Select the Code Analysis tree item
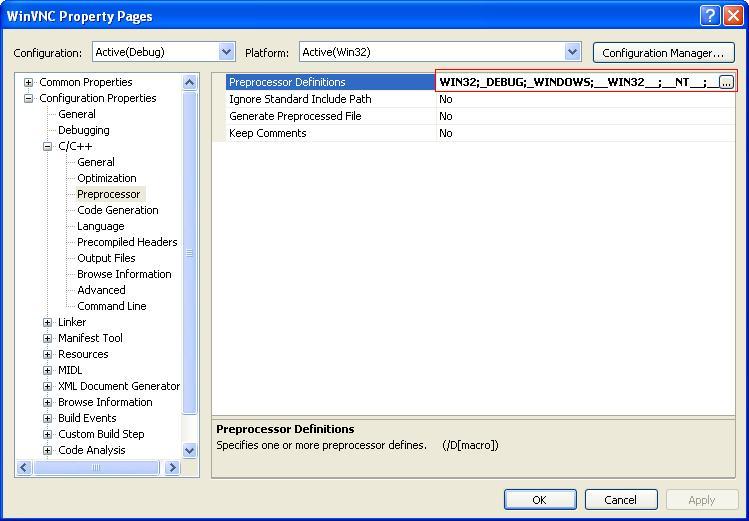This screenshot has height=521, width=749. 92,450
